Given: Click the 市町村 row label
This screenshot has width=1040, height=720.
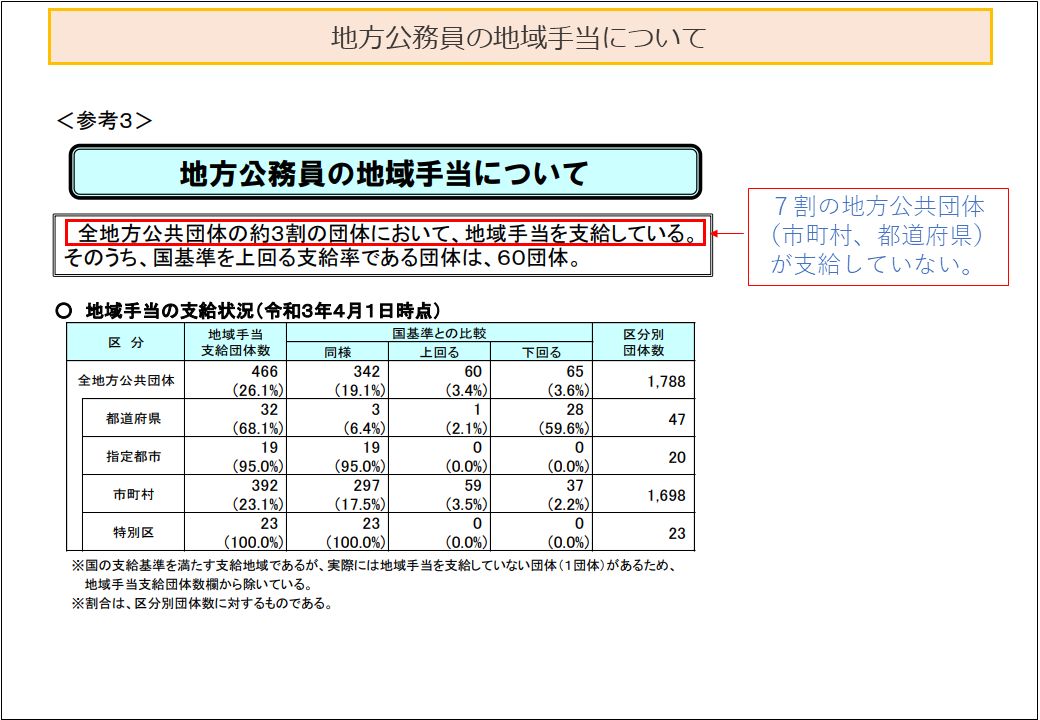Looking at the screenshot, I should [x=133, y=494].
